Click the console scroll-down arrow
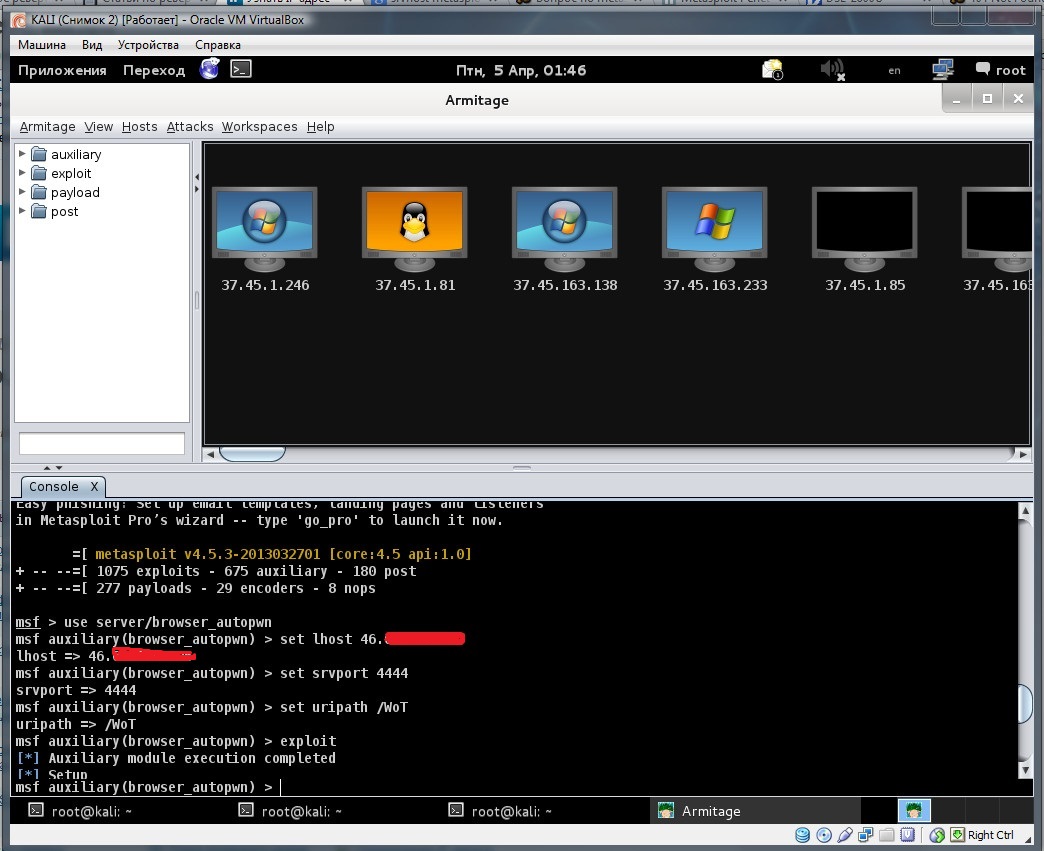Image resolution: width=1044 pixels, height=851 pixels. (1025, 770)
